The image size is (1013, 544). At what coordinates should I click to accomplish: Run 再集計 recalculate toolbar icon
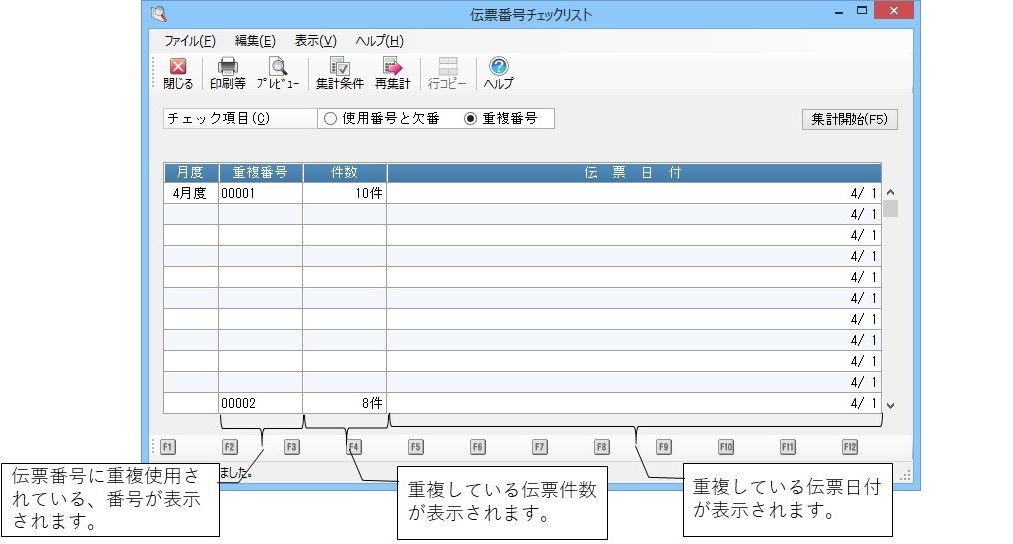pyautogui.click(x=392, y=74)
